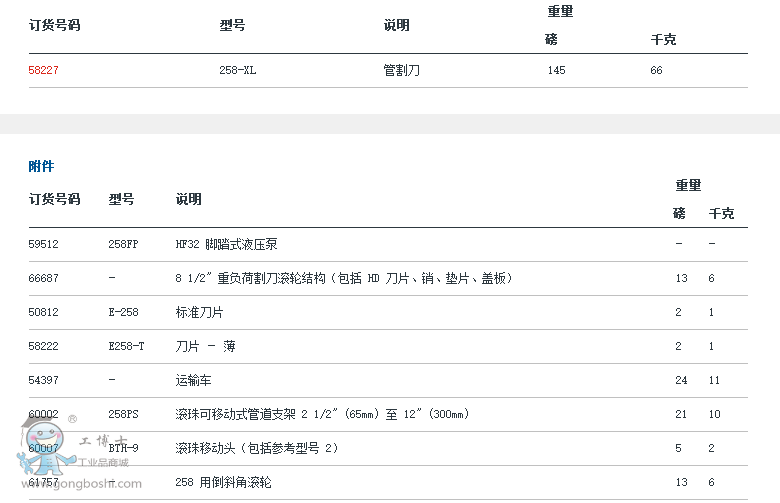The image size is (780, 503).
Task: Click the 工业品商城 watermark text
Action: coord(104,463)
